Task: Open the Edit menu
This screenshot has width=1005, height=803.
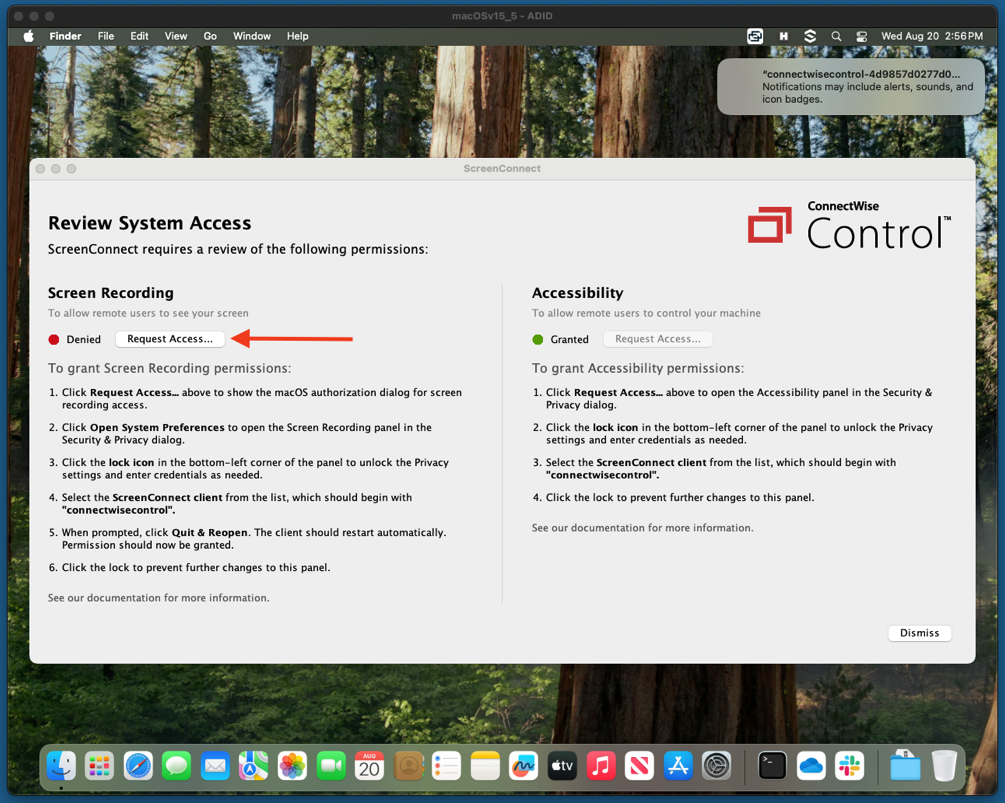Action: click(x=139, y=36)
